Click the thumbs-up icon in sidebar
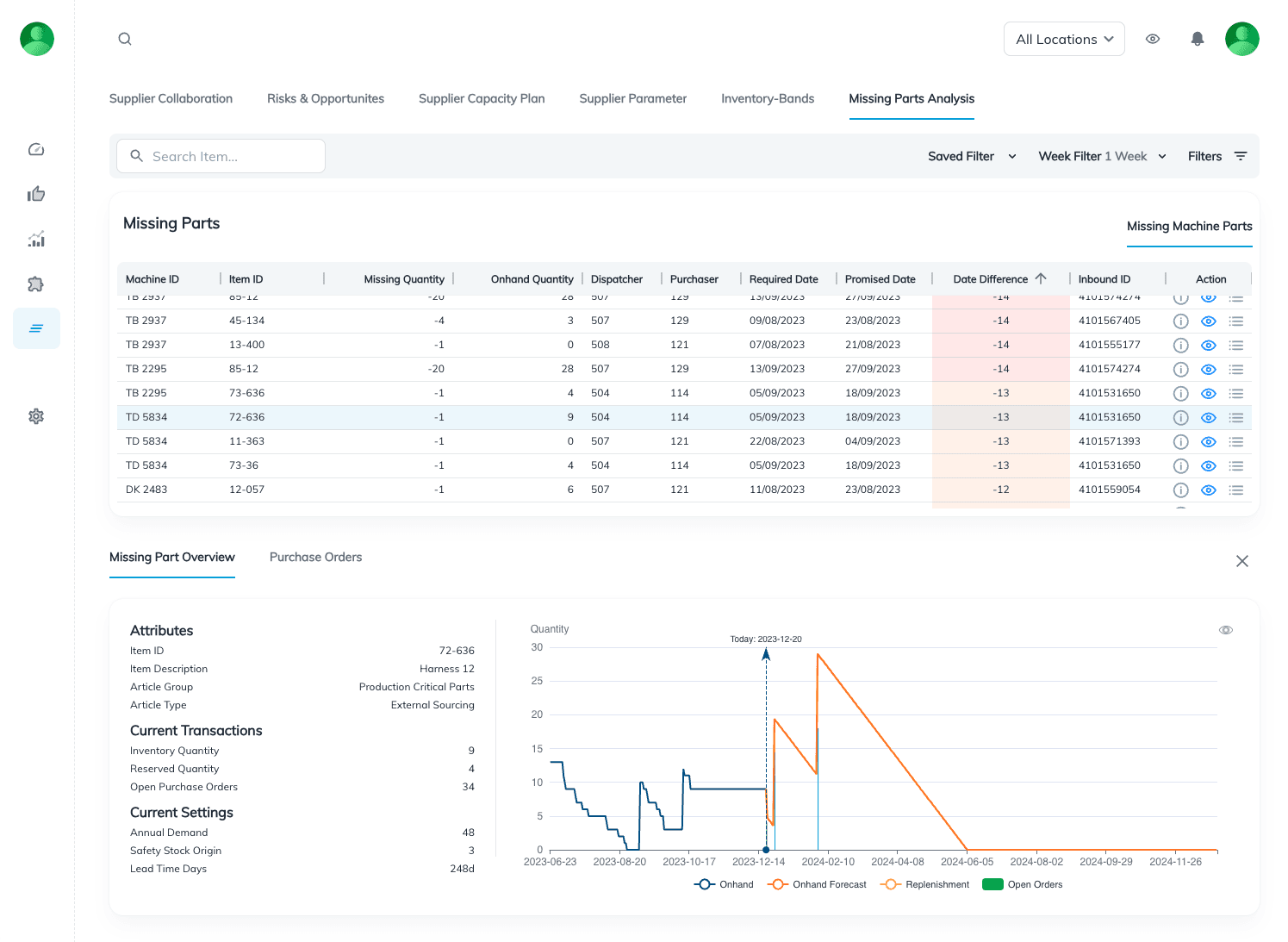 click(x=36, y=194)
